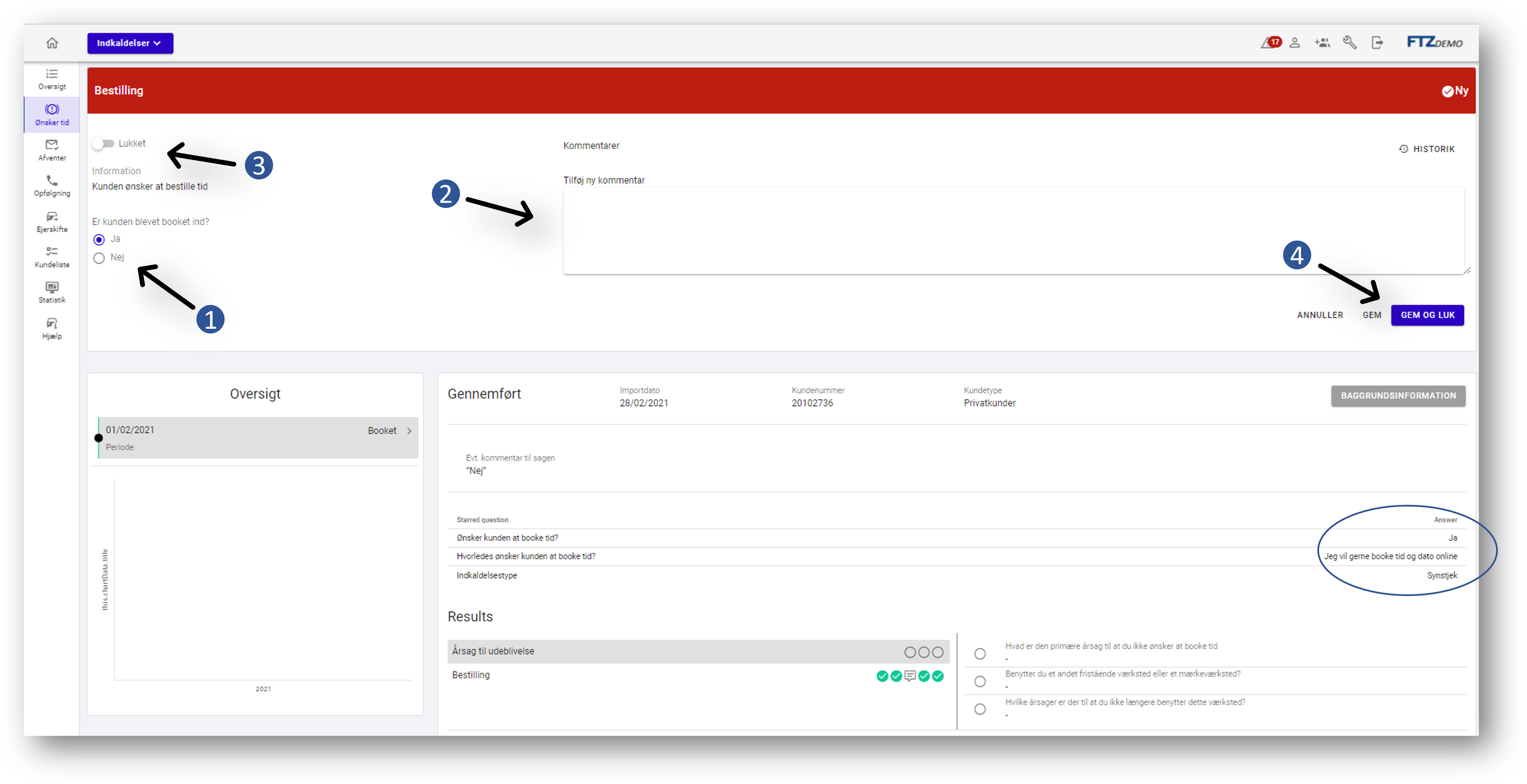This screenshot has width=1527, height=784.
Task: Select the Bestilling results row
Action: [698, 675]
